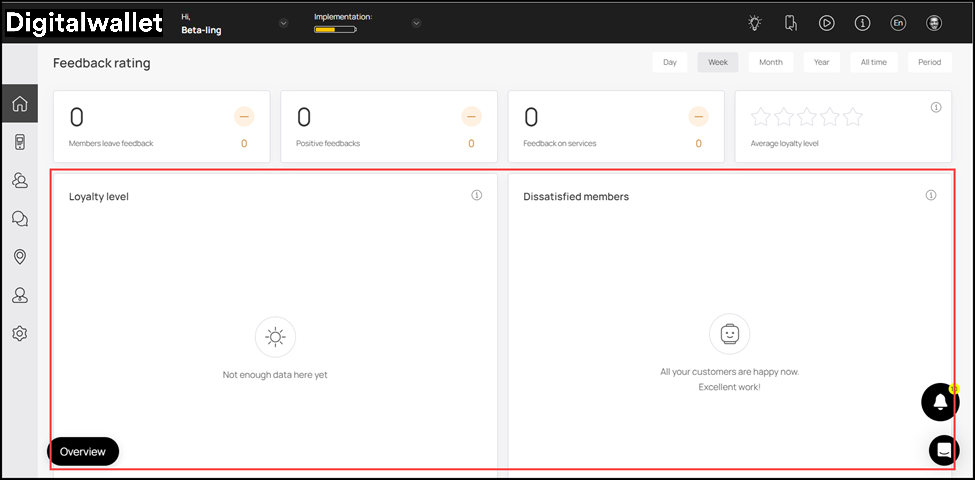Open the En language selector
The image size is (975, 480).
(897, 23)
